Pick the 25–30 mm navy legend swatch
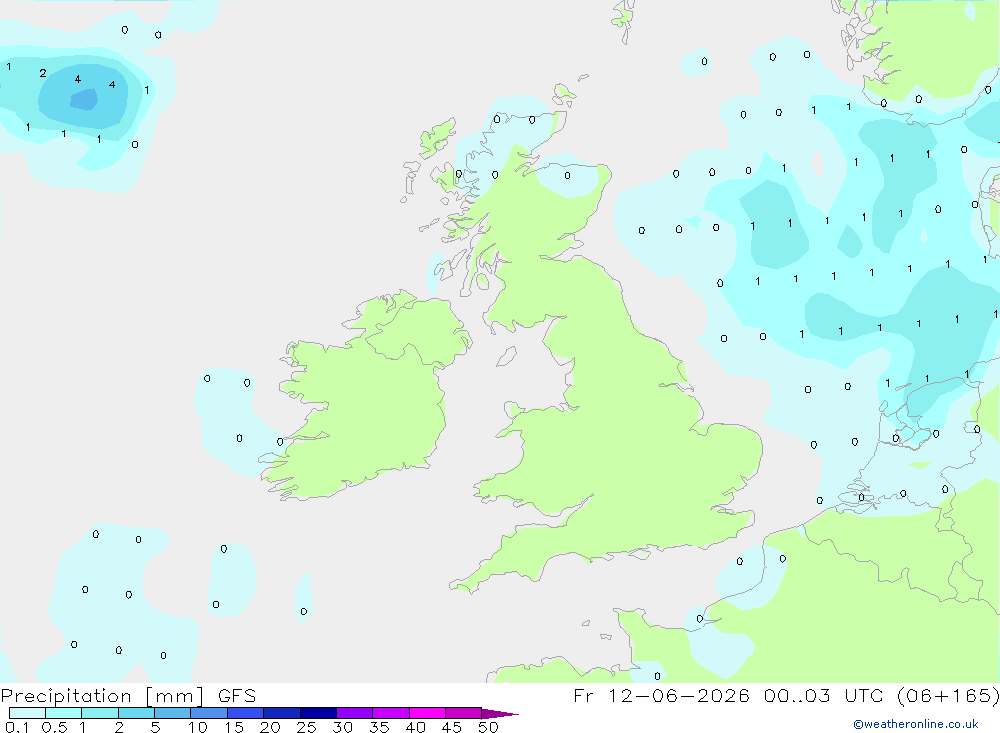Screen dimensions: 1000x733 tap(318, 713)
